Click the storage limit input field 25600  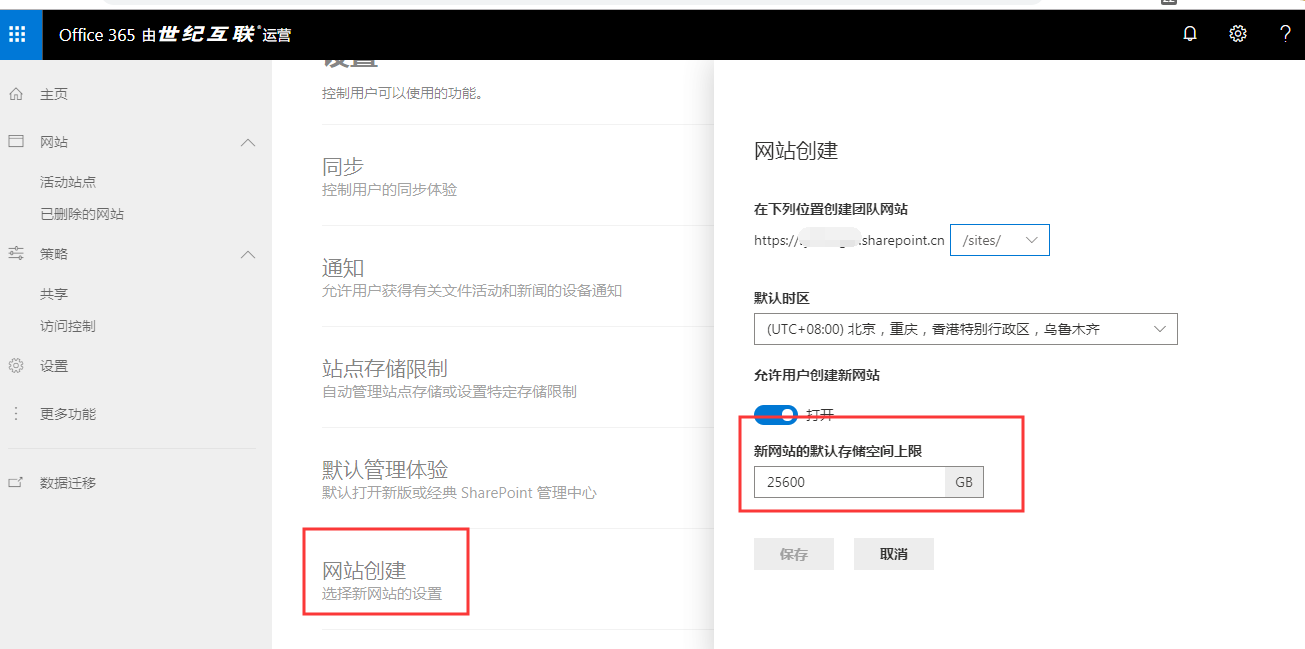(849, 482)
